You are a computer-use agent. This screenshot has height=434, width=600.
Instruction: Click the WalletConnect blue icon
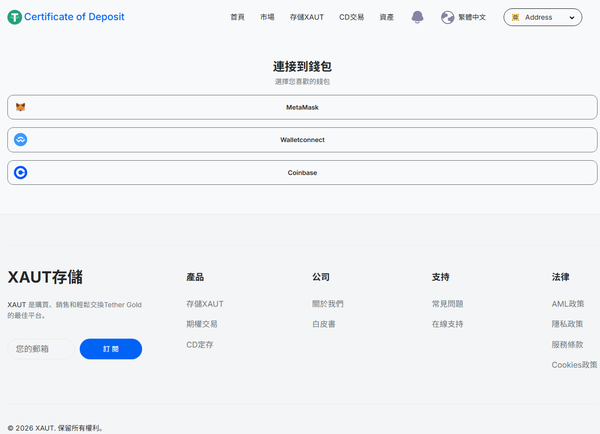click(21, 140)
